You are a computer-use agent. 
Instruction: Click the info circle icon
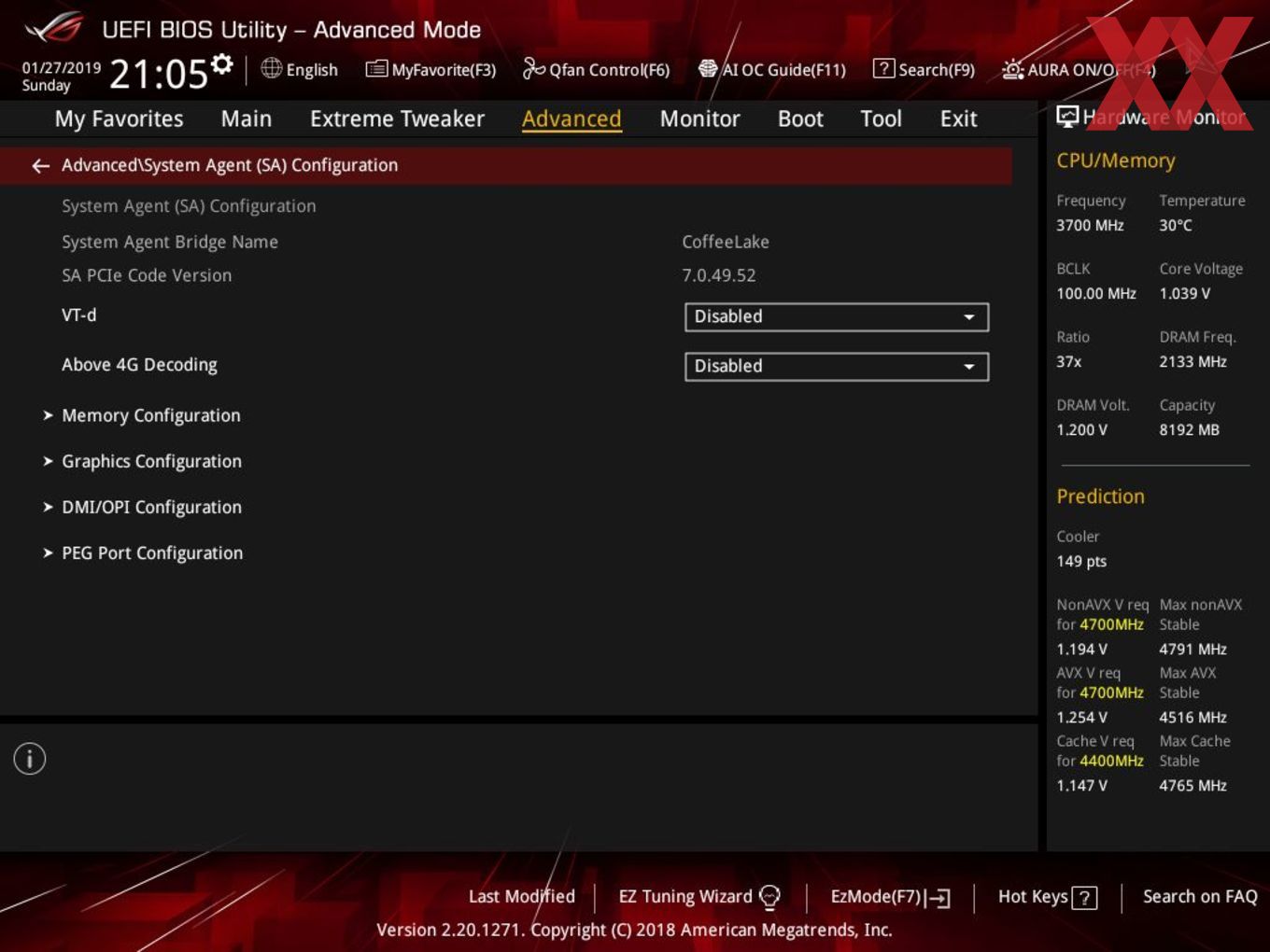point(30,759)
